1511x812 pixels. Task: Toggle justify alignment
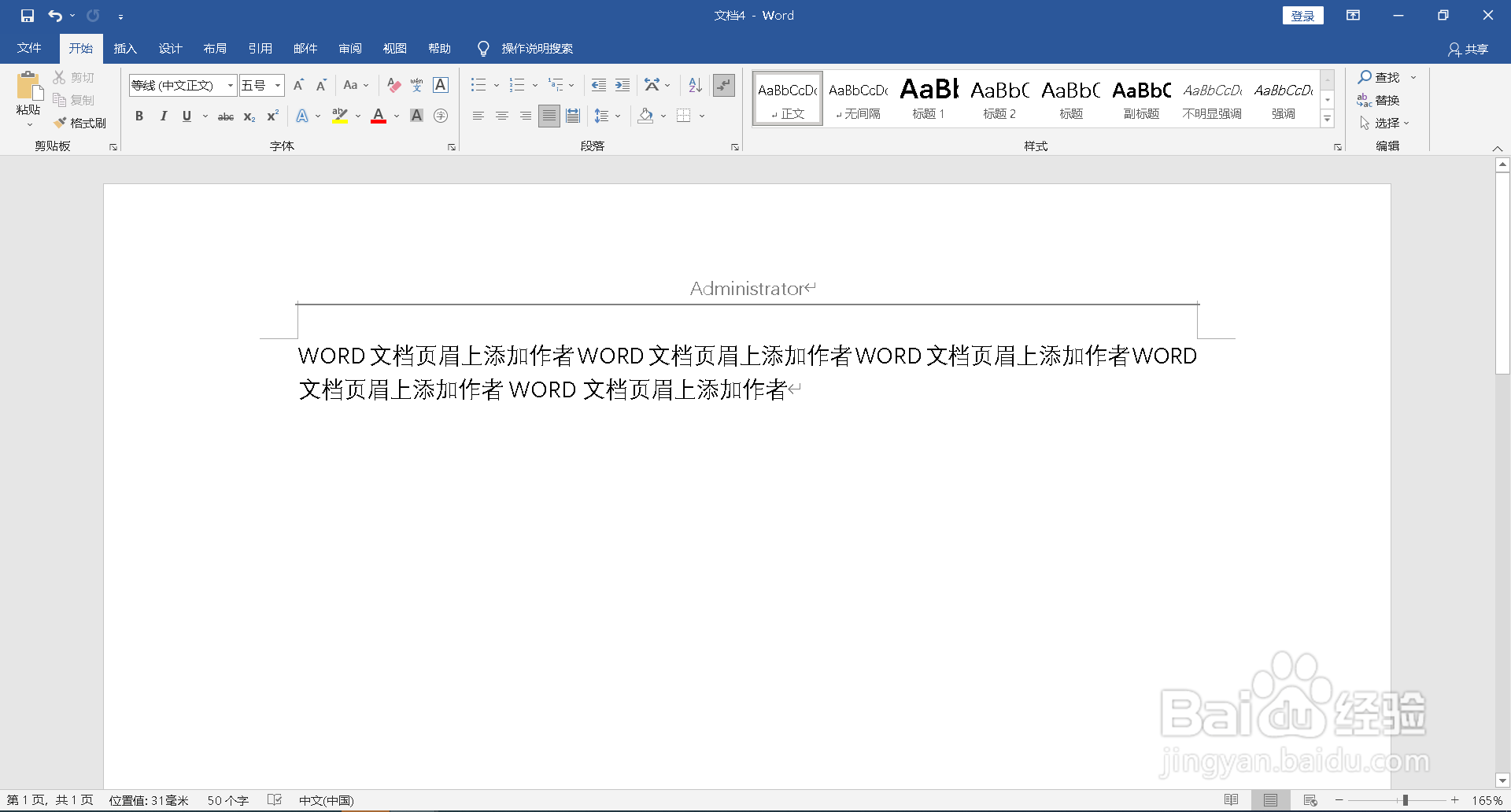549,116
